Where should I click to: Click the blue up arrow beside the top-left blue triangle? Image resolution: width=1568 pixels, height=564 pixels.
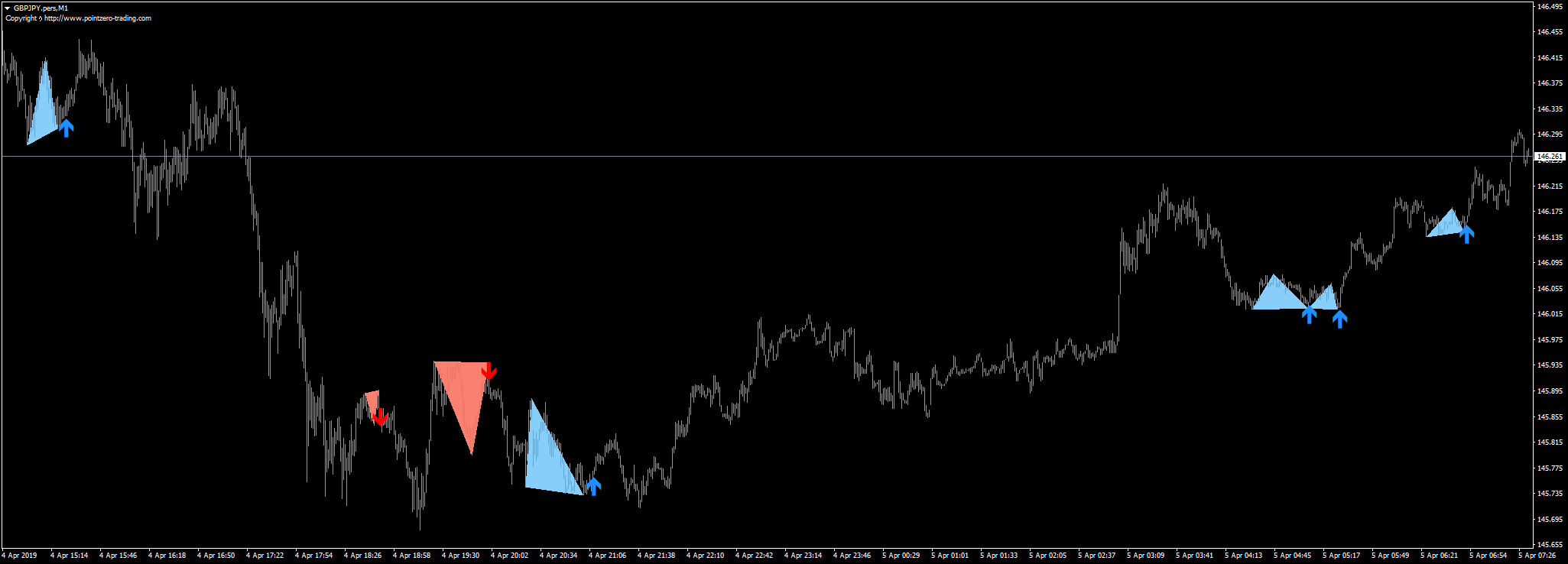pyautogui.click(x=67, y=128)
